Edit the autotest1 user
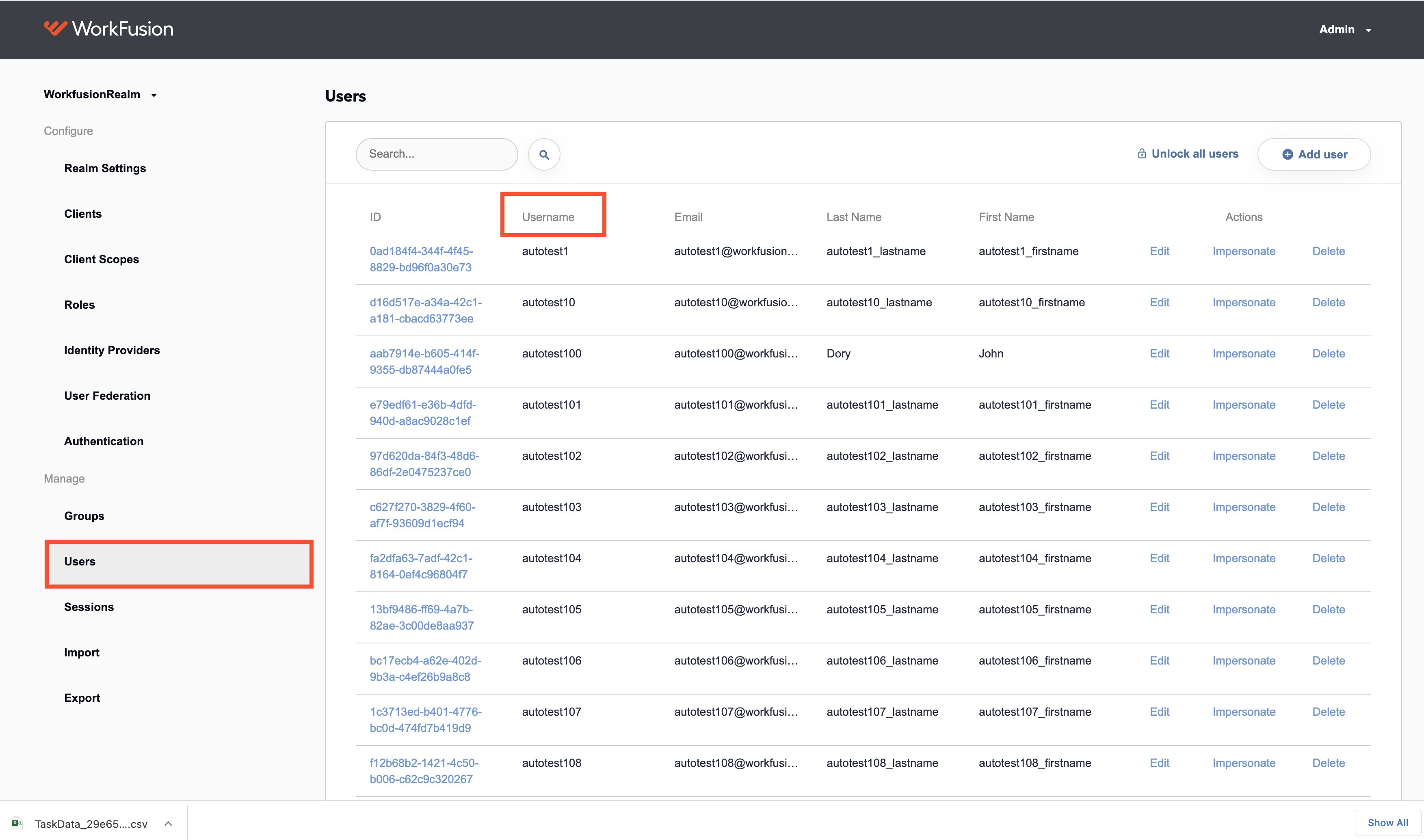The image size is (1424, 840). (1159, 251)
